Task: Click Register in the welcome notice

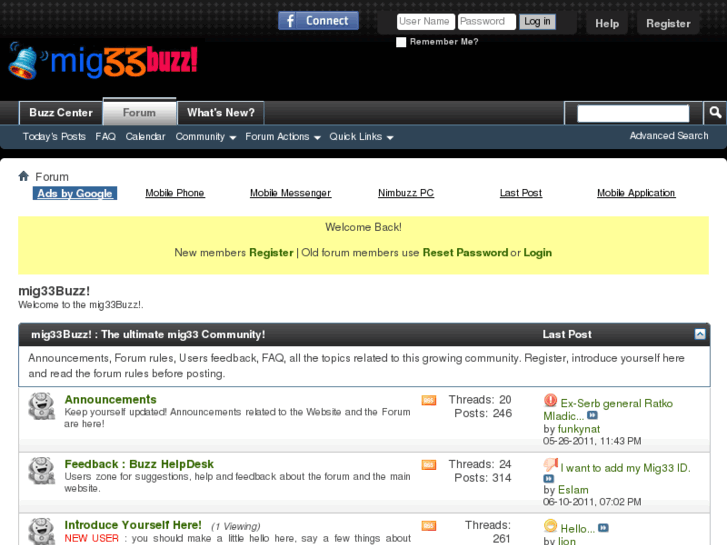Action: (x=271, y=253)
